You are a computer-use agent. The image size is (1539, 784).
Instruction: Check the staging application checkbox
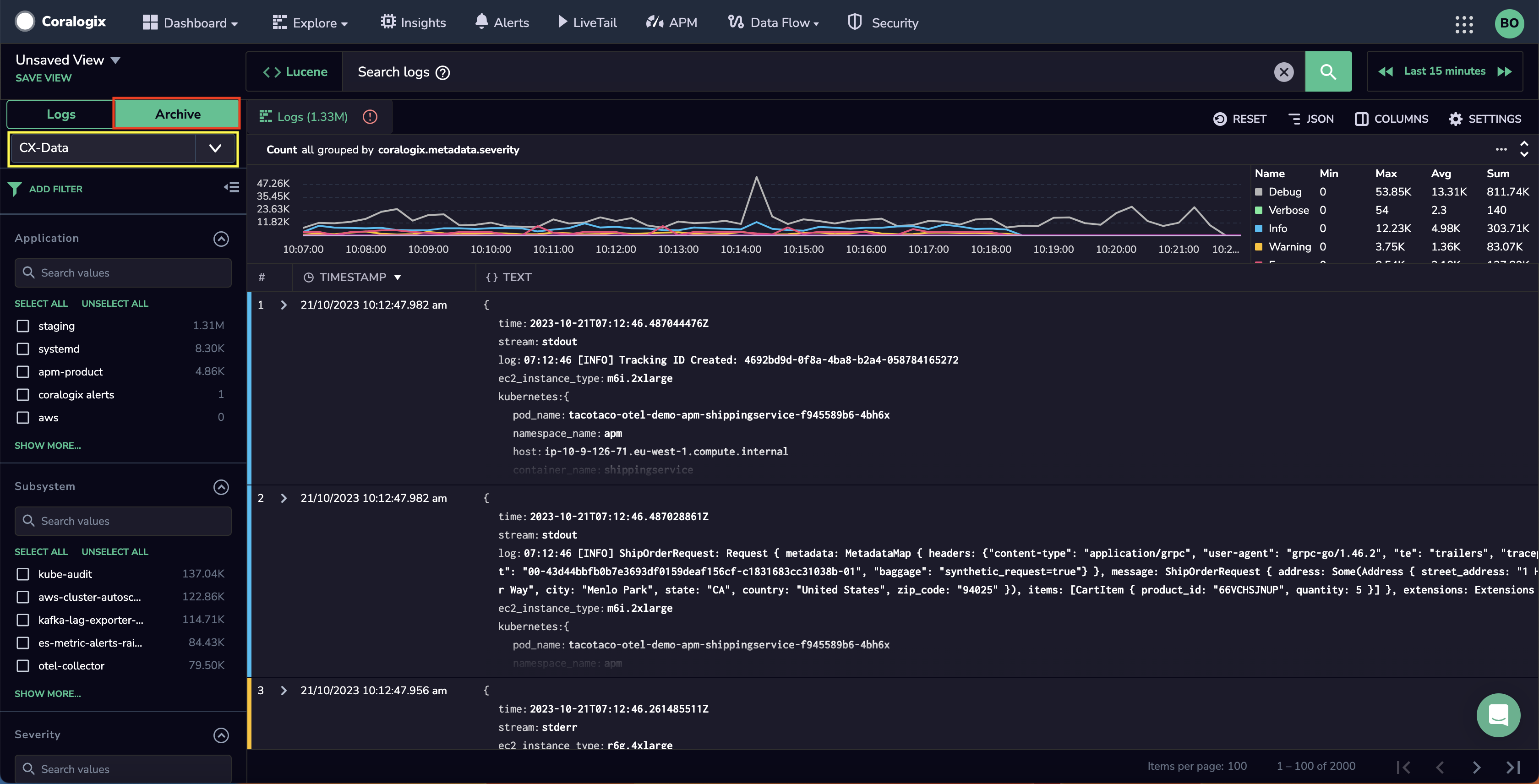[x=23, y=326]
